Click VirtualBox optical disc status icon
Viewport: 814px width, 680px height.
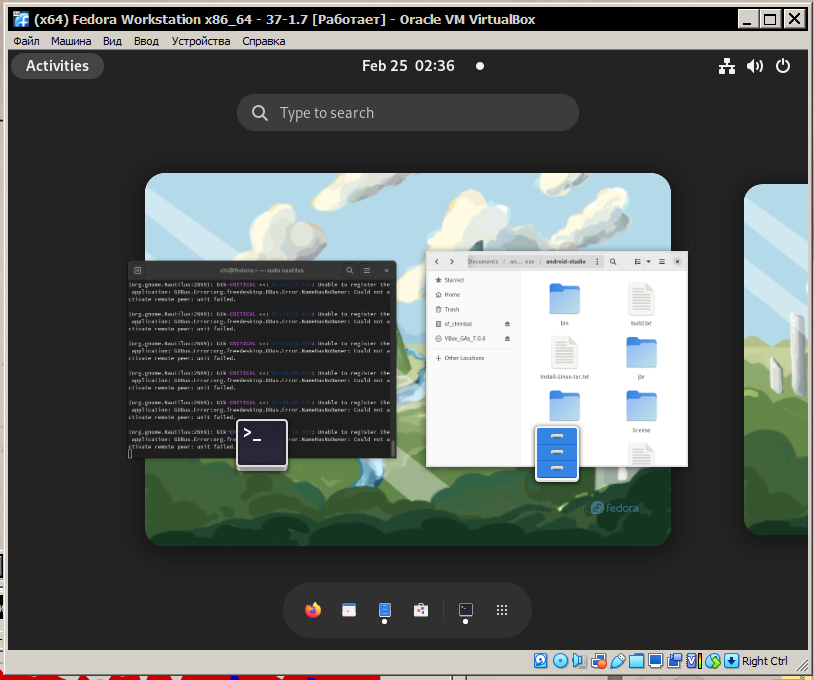561,661
